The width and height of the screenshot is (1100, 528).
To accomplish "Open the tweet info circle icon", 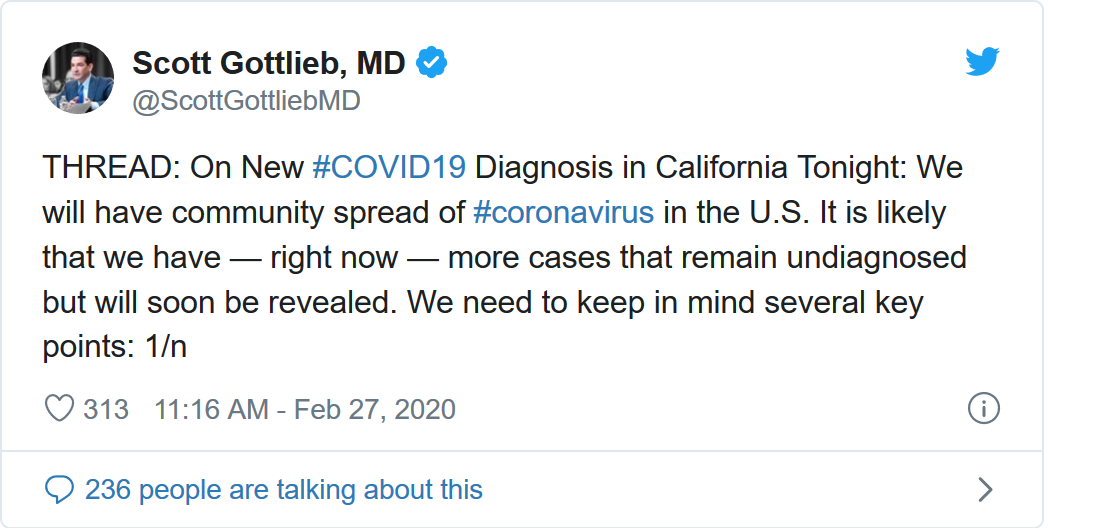I will coord(984,408).
